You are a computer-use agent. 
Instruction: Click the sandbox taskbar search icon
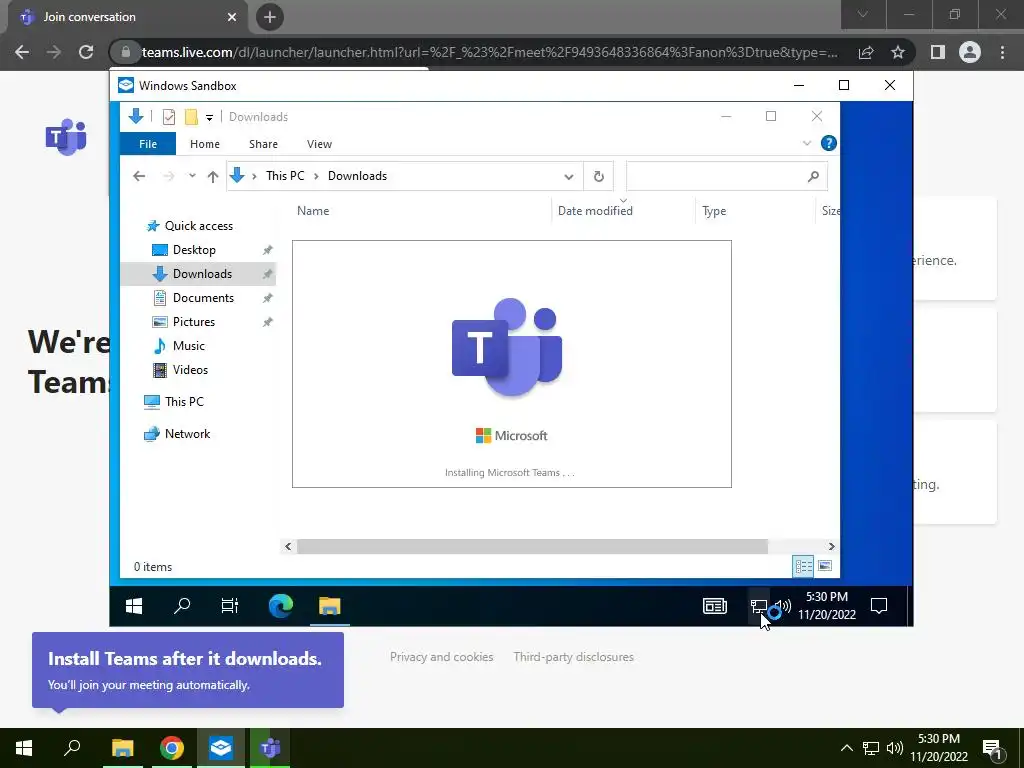coord(182,606)
